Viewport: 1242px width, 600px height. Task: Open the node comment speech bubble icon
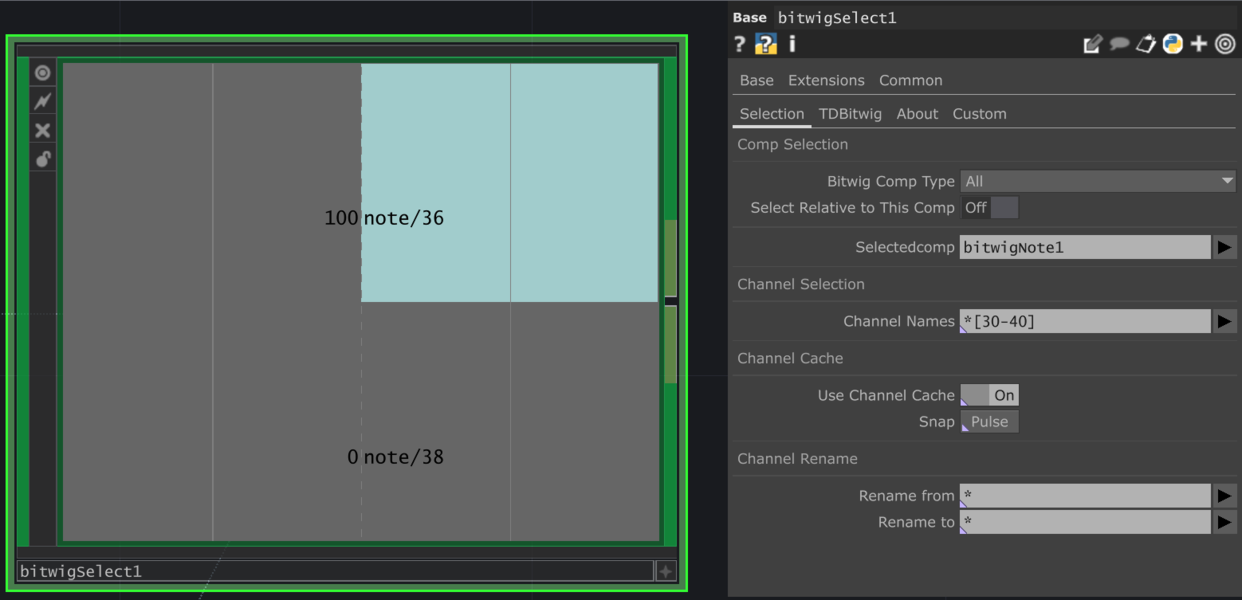click(x=1119, y=43)
